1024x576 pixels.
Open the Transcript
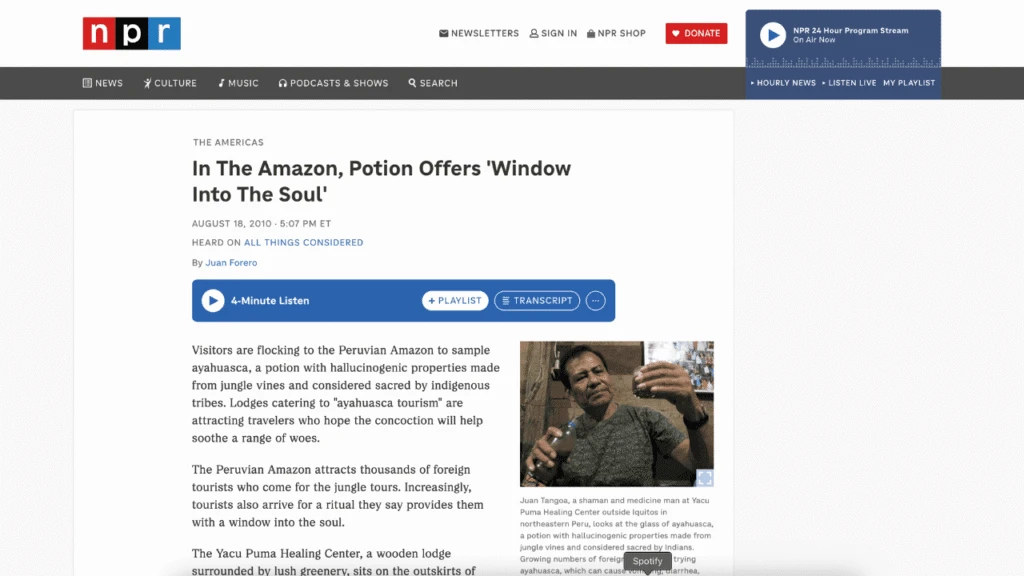[x=537, y=300]
